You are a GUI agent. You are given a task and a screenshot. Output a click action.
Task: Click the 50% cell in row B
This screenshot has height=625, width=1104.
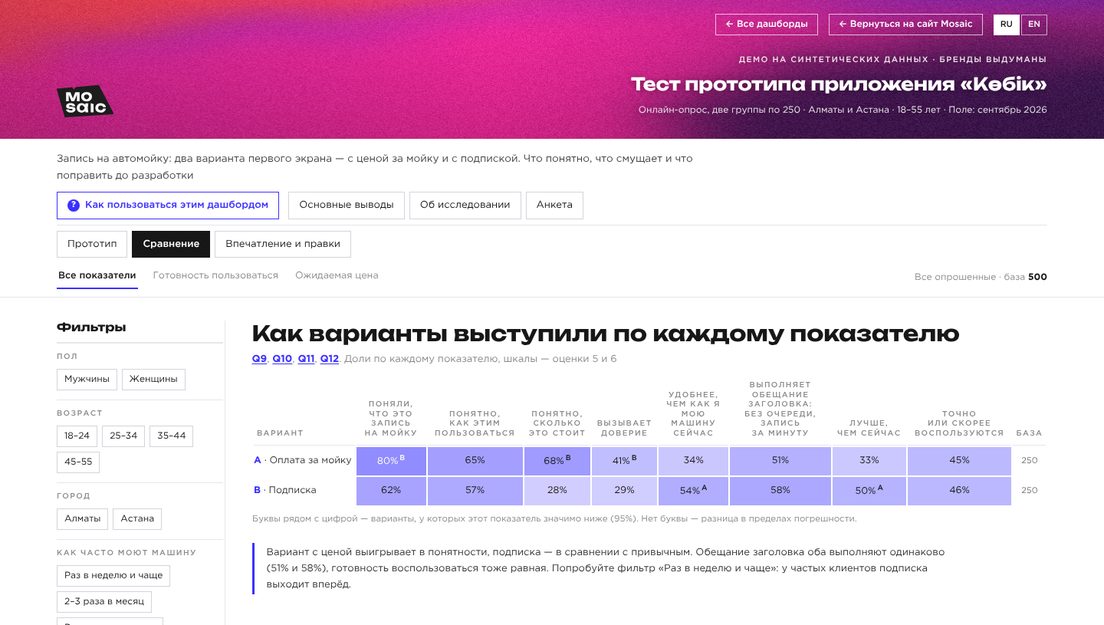coord(869,491)
